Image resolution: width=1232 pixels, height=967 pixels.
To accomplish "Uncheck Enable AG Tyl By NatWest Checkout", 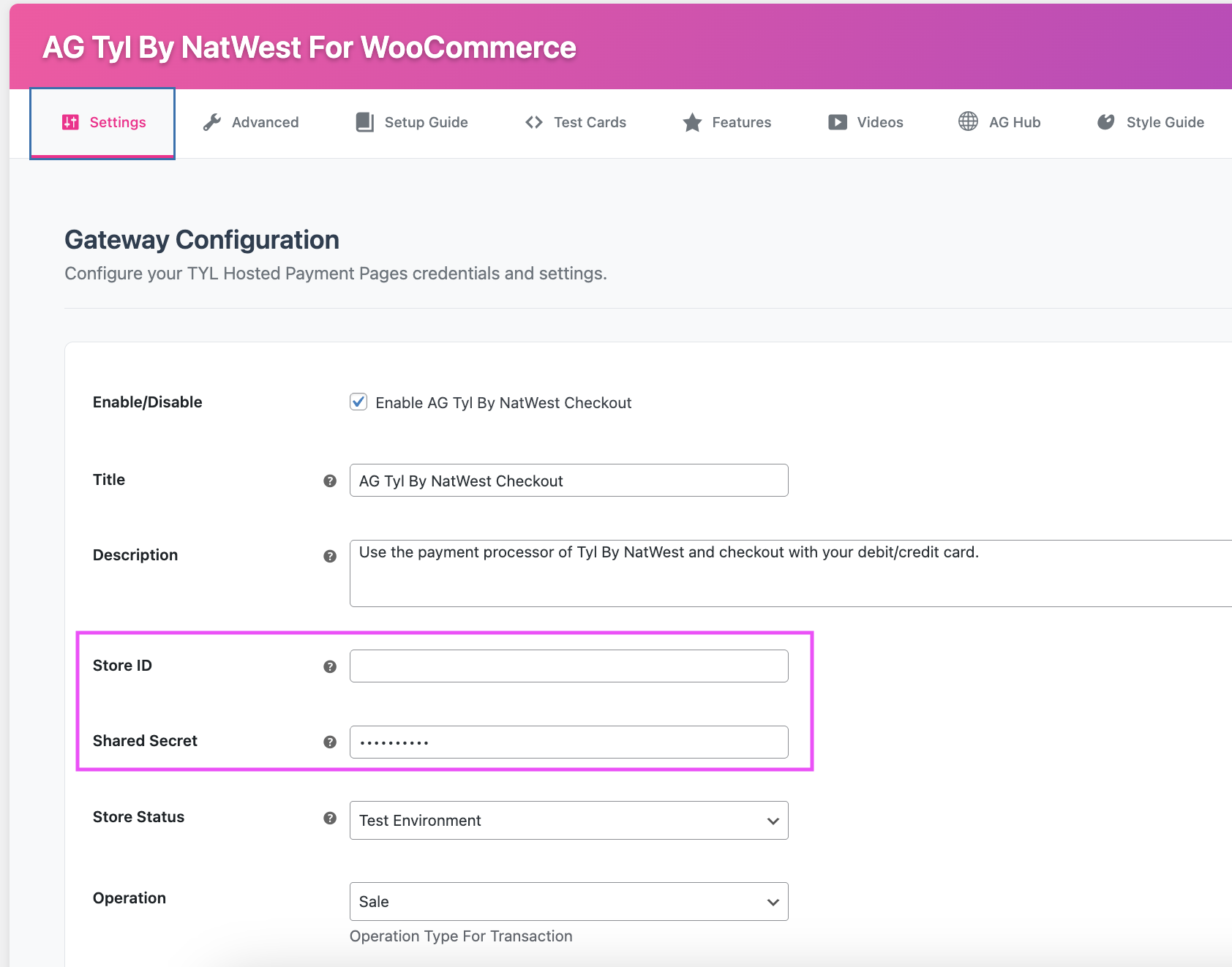I will tap(358, 402).
